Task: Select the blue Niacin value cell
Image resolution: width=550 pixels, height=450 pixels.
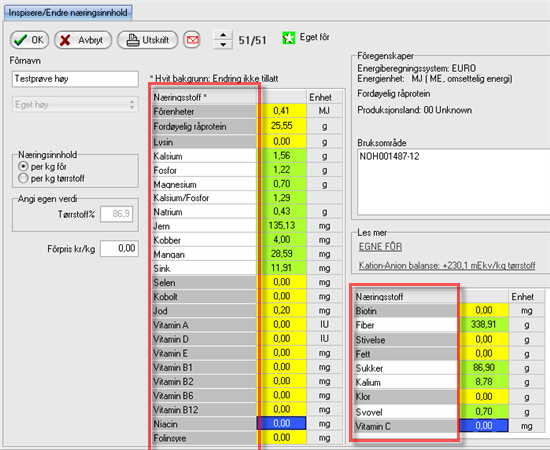Action: [282, 423]
